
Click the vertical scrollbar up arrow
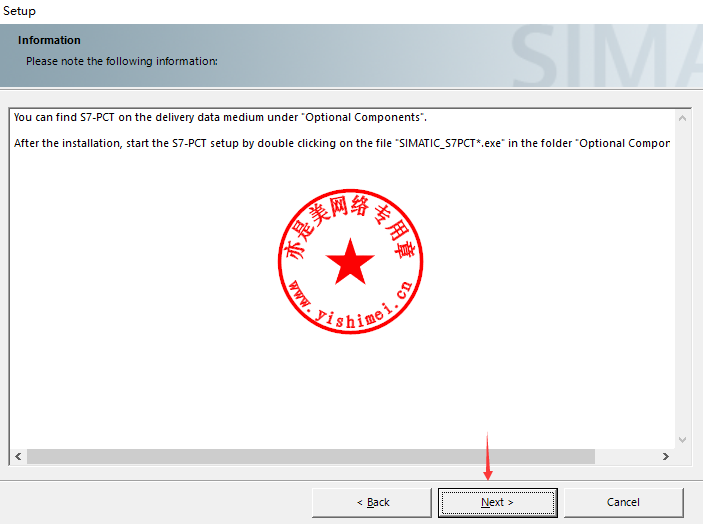click(x=682, y=119)
